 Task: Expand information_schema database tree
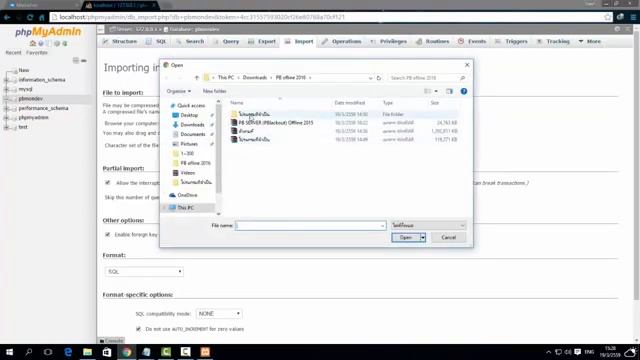(6, 80)
